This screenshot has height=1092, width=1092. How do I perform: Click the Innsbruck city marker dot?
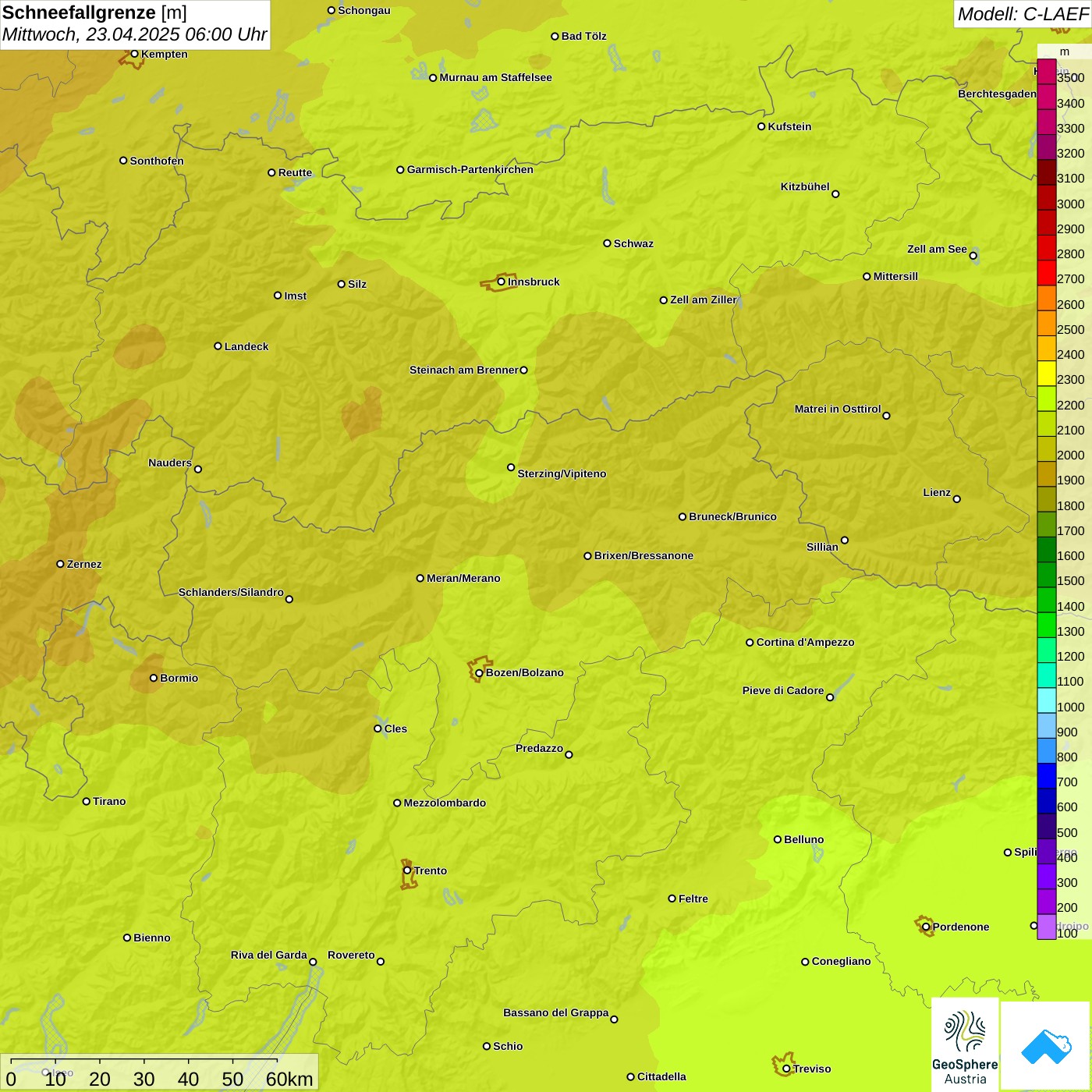502,282
